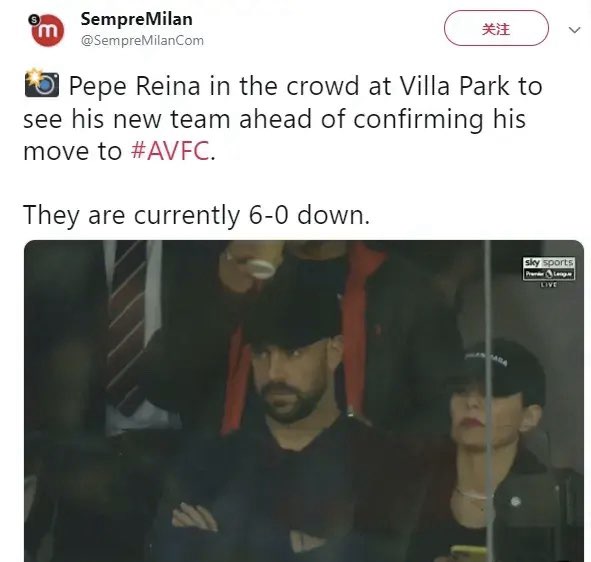This screenshot has height=562, width=591.
Task: Open the SempreMilan display name link
Action: coord(136,19)
